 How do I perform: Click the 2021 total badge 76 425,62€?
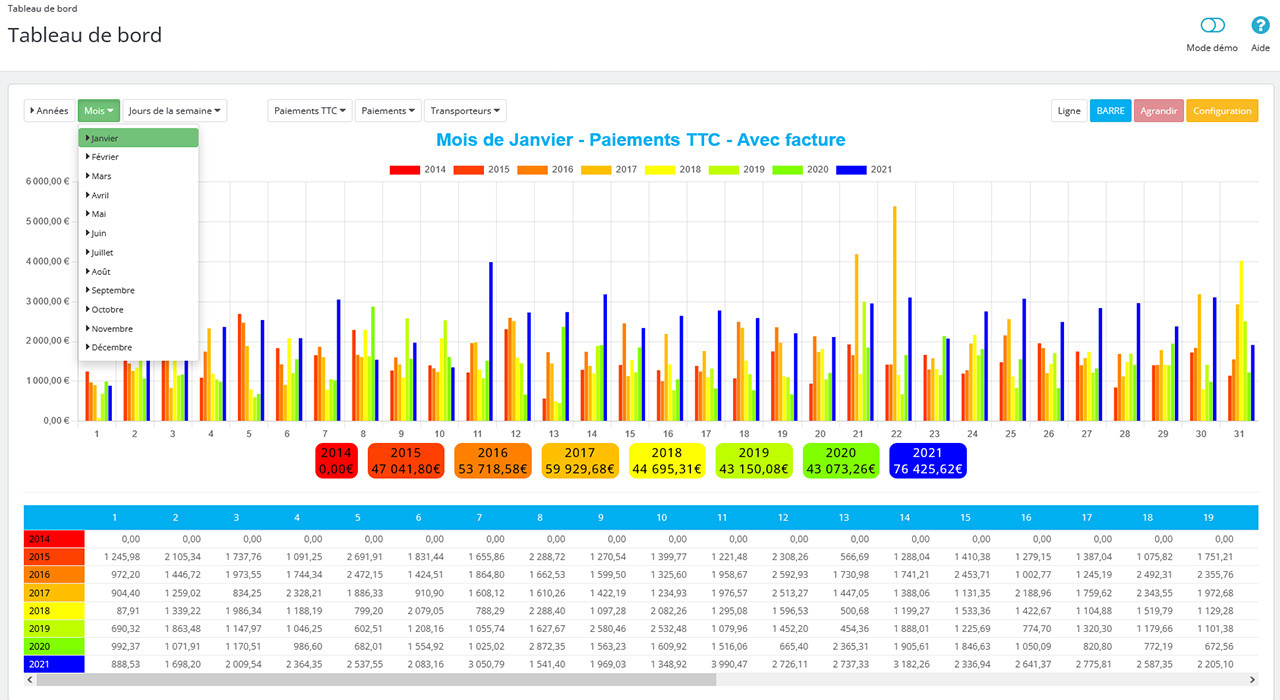click(928, 461)
